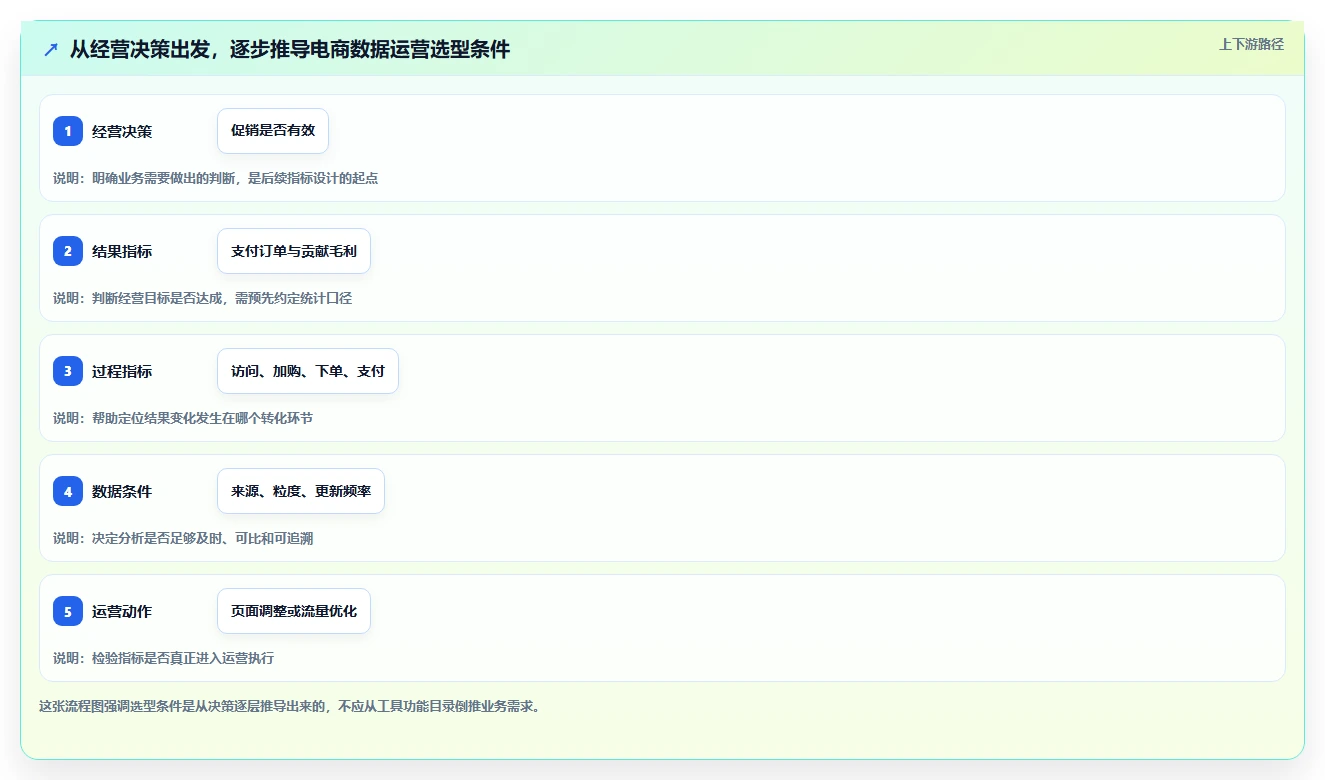
Task: Click the 数据条件 step label
Action: click(x=122, y=492)
